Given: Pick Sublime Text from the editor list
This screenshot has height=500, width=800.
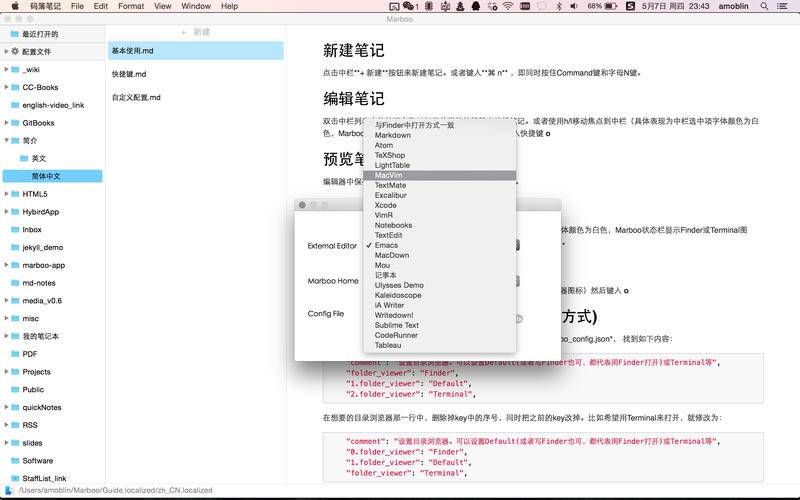Looking at the screenshot, I should coord(439,325).
